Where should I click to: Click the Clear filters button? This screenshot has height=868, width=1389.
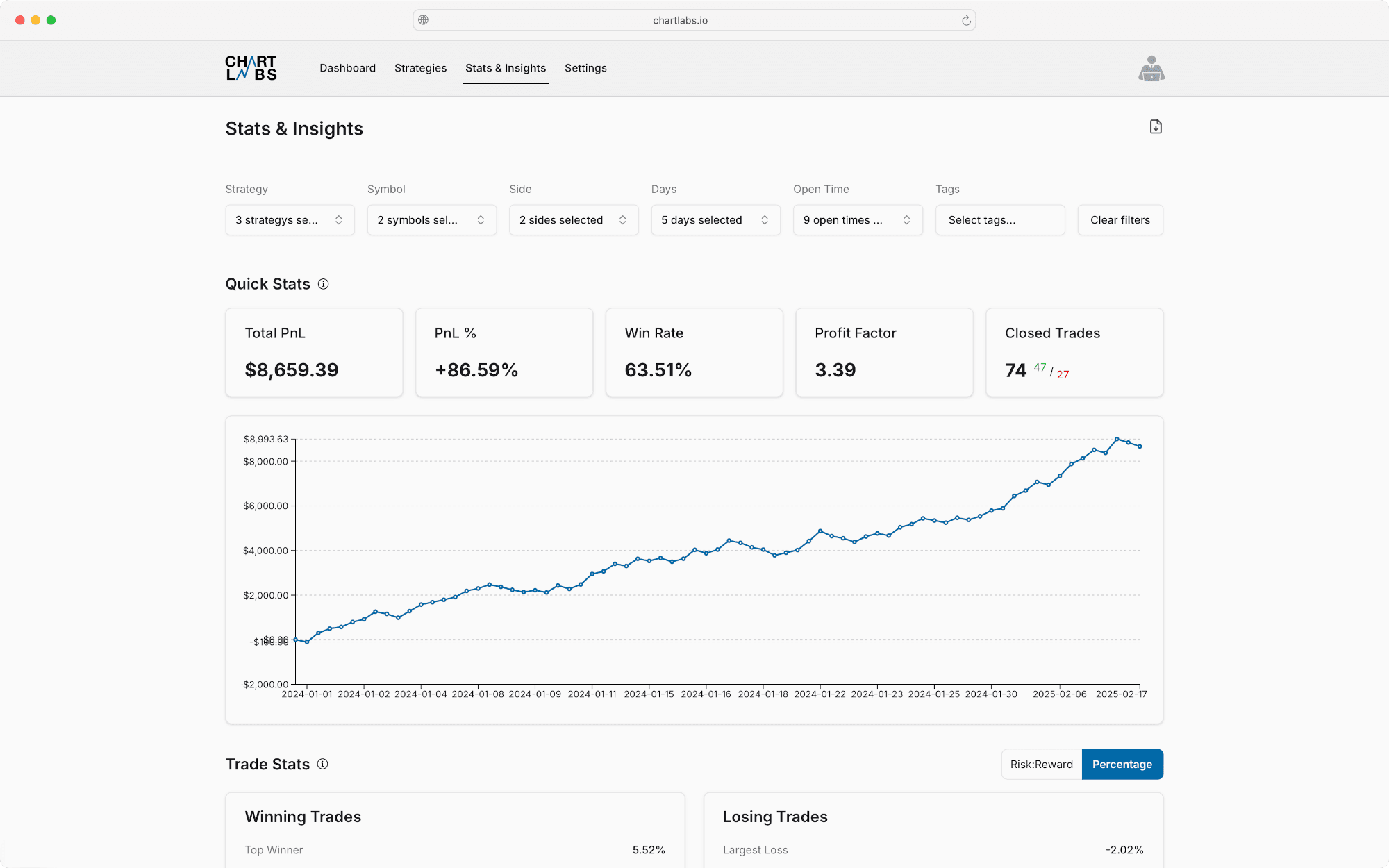(1120, 220)
